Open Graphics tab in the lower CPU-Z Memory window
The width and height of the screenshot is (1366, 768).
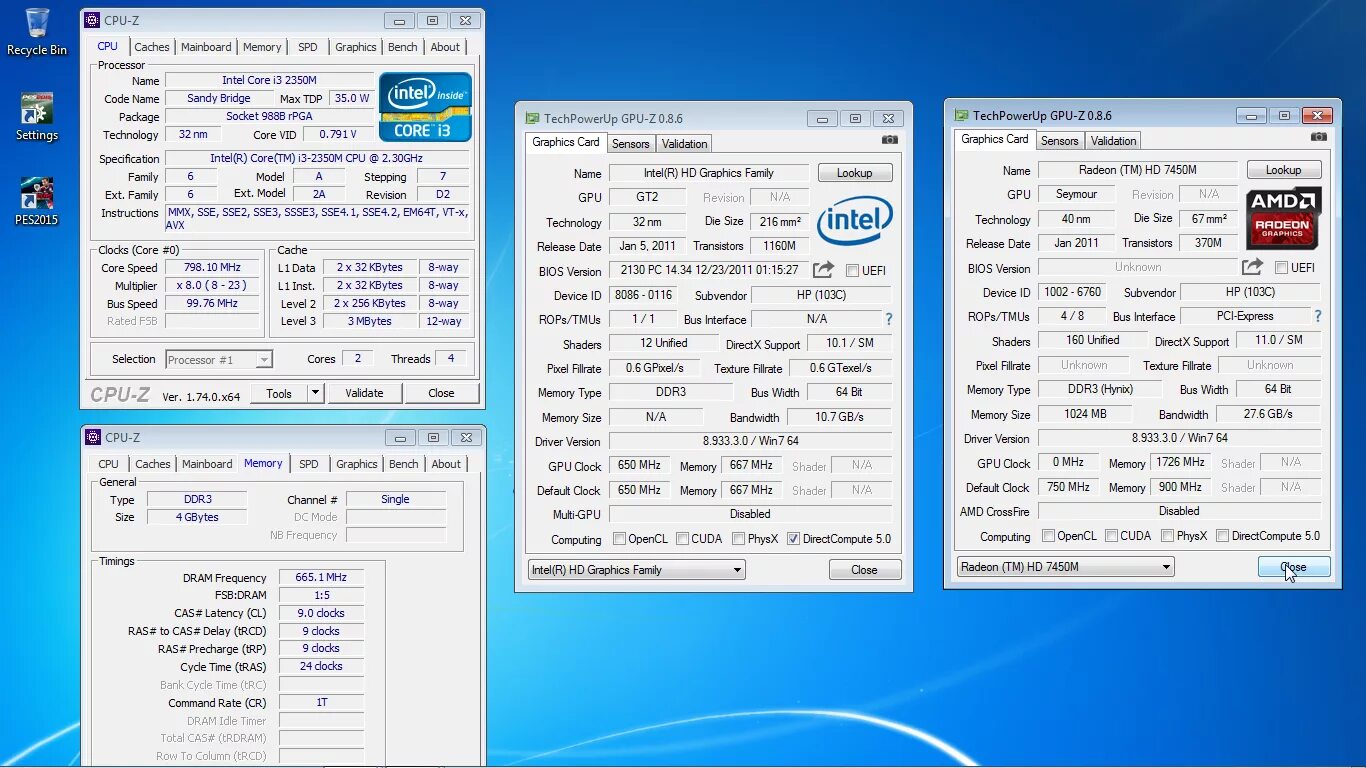pyautogui.click(x=357, y=464)
